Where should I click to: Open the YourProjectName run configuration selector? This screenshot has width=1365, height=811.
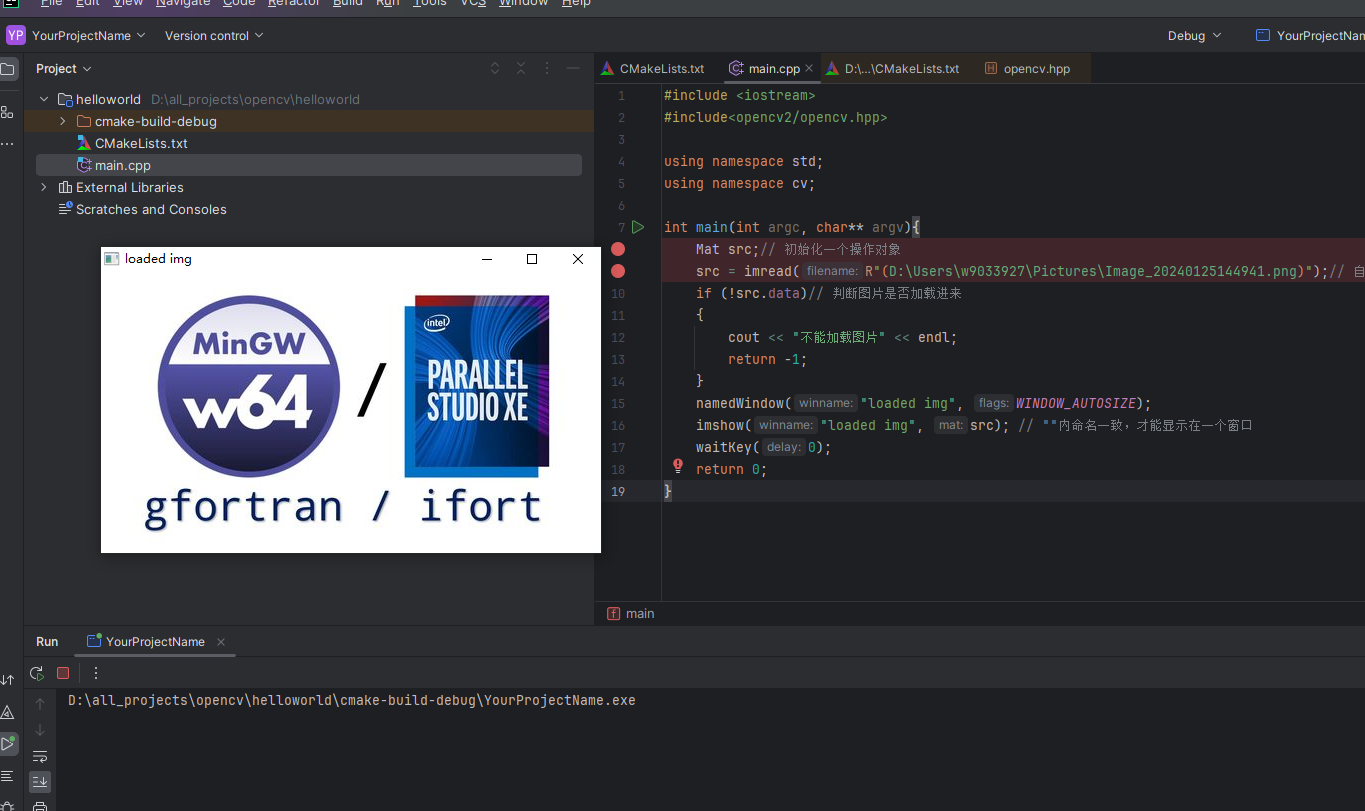pos(1310,35)
